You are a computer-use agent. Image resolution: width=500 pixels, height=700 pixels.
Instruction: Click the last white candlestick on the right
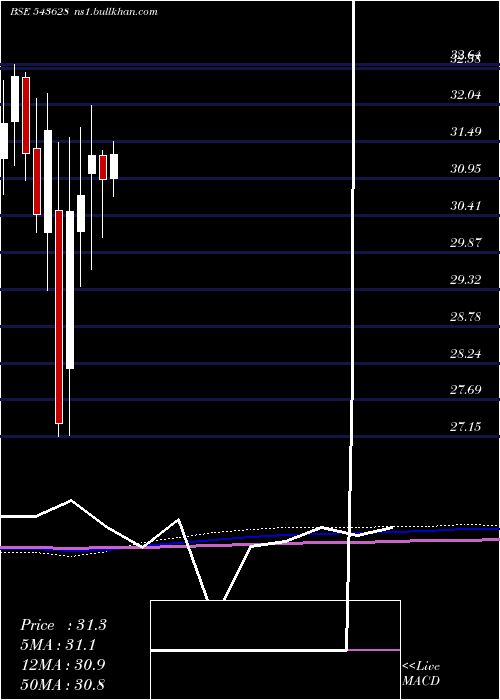[114, 167]
